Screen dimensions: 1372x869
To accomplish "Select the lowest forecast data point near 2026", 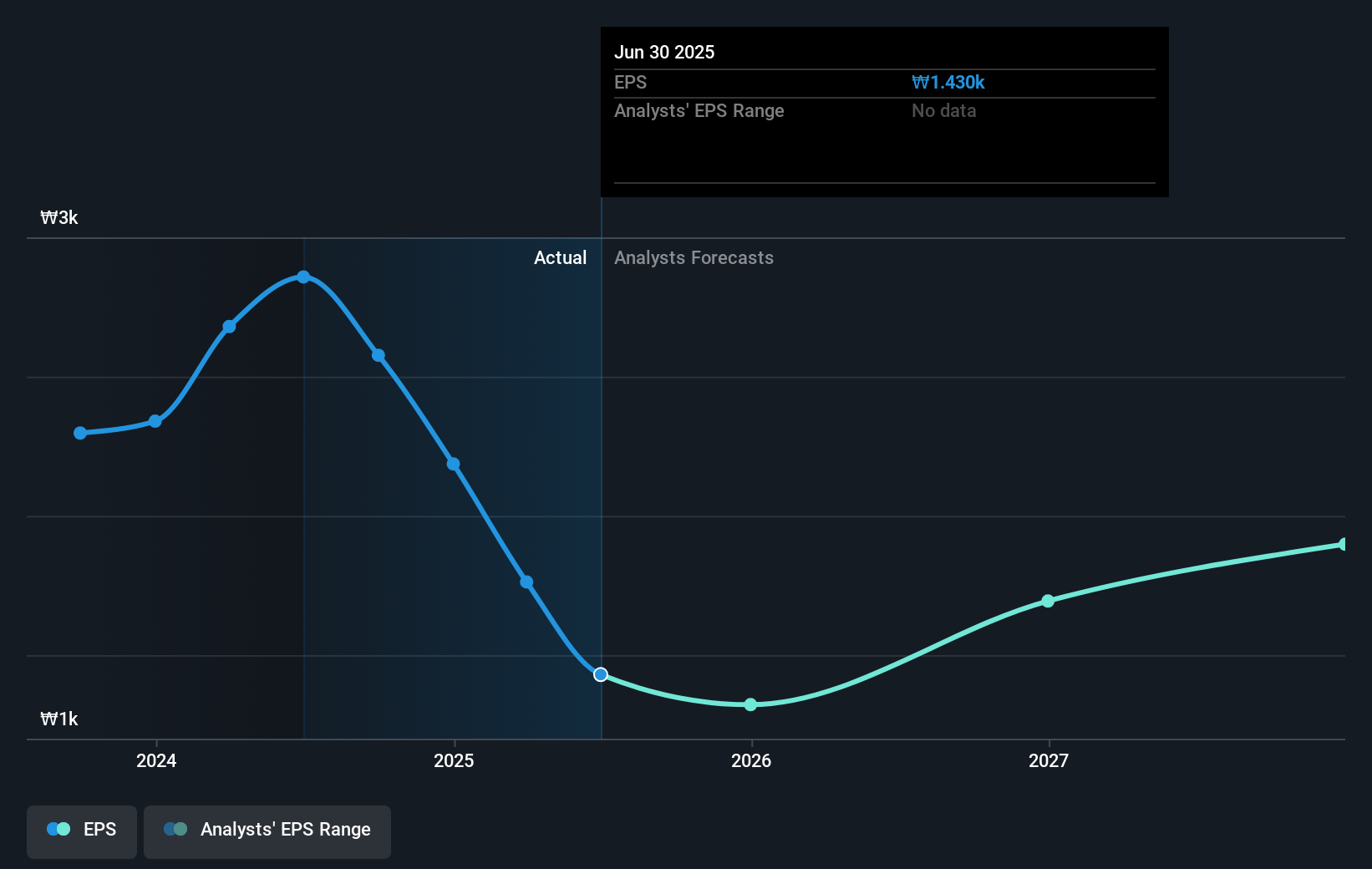I will (750, 705).
